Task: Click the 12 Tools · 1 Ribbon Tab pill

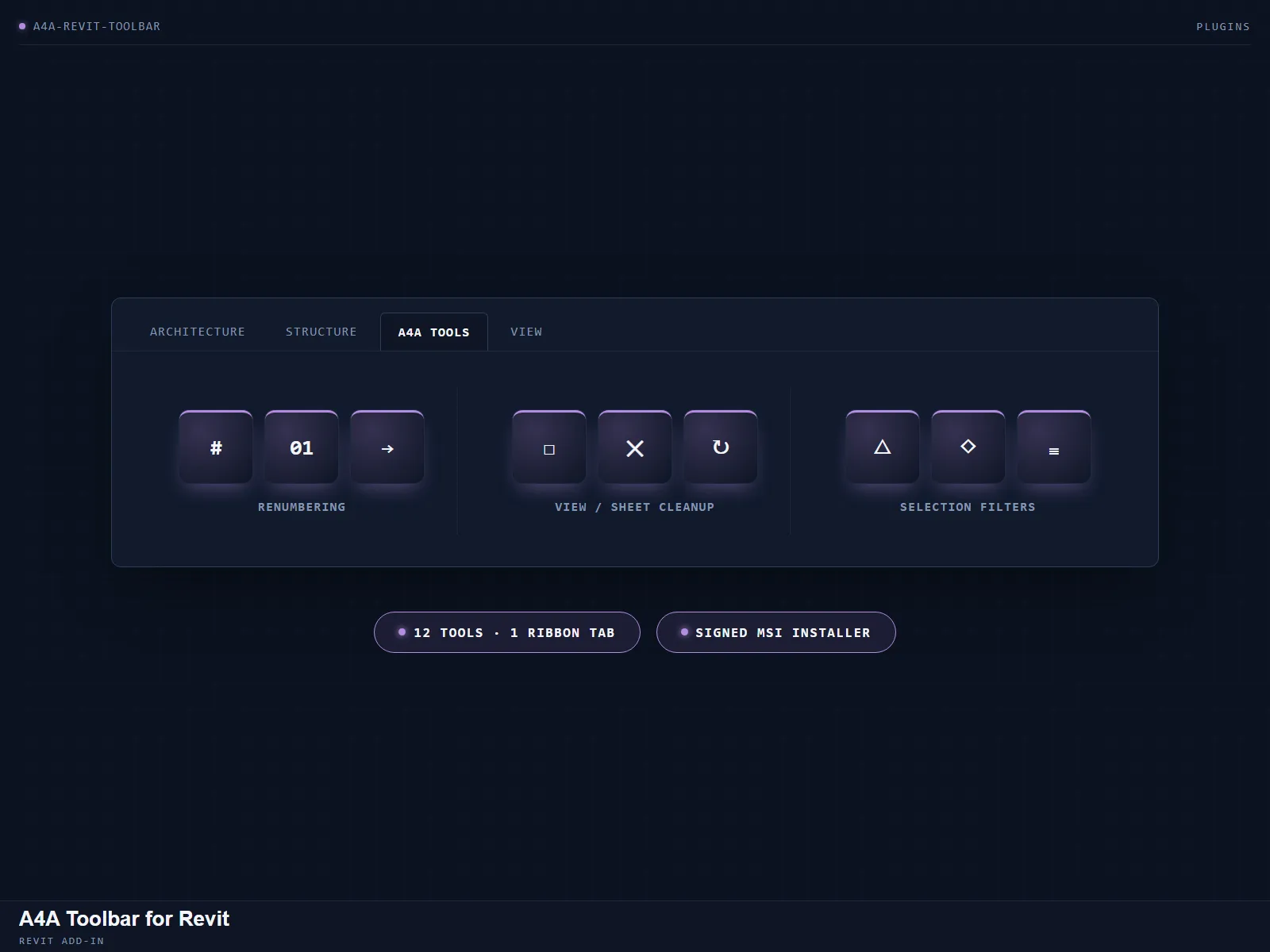Action: (x=507, y=632)
